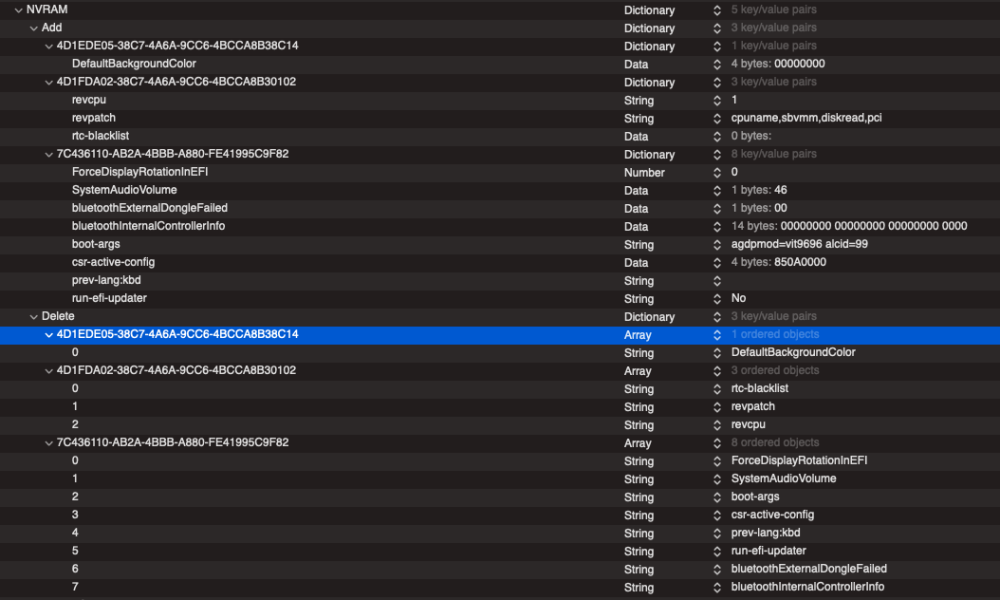
Task: Click Number type of ForceDisplayRotationInEFI row
Action: [644, 173]
